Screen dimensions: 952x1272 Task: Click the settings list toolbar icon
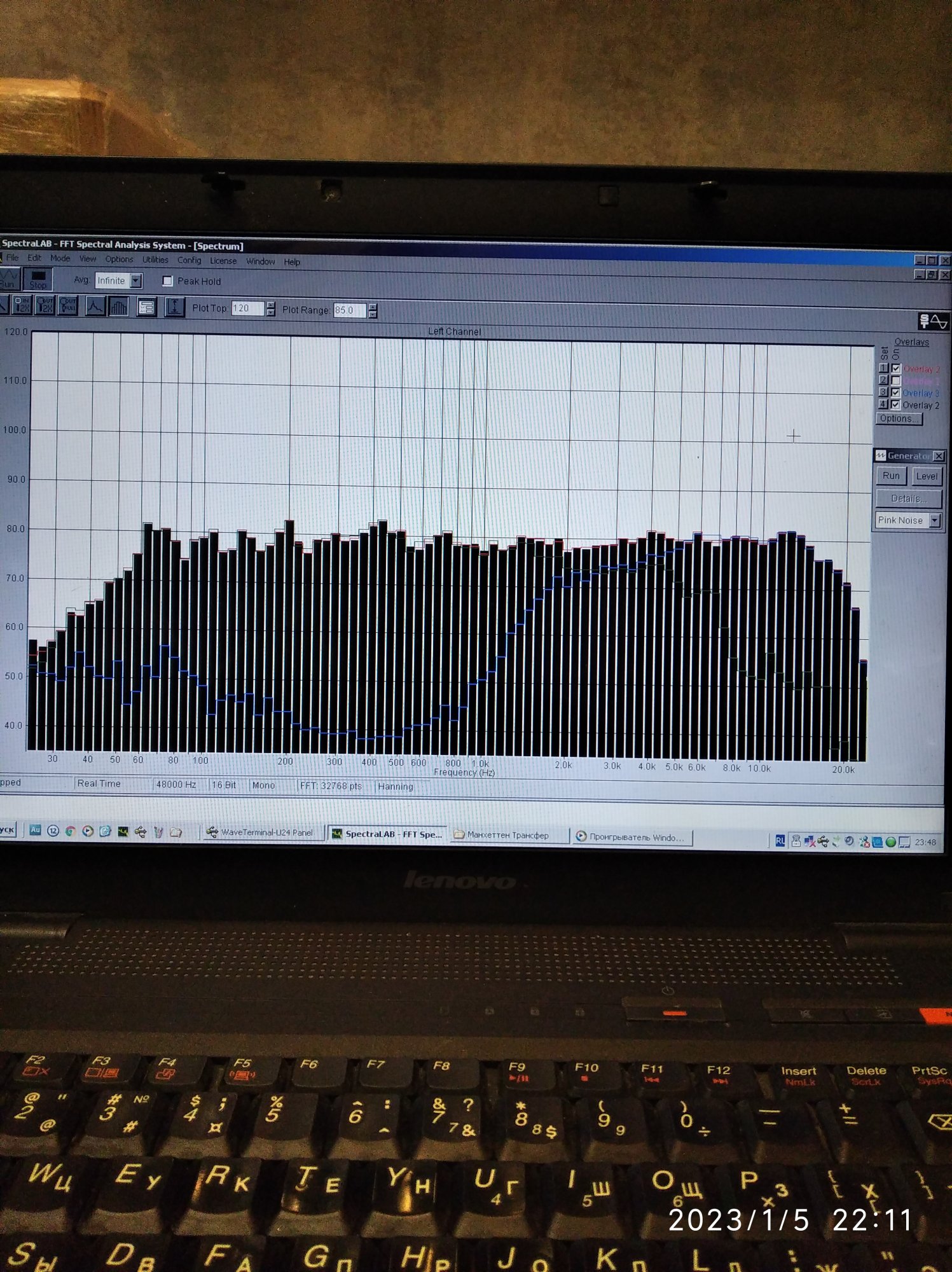[146, 308]
